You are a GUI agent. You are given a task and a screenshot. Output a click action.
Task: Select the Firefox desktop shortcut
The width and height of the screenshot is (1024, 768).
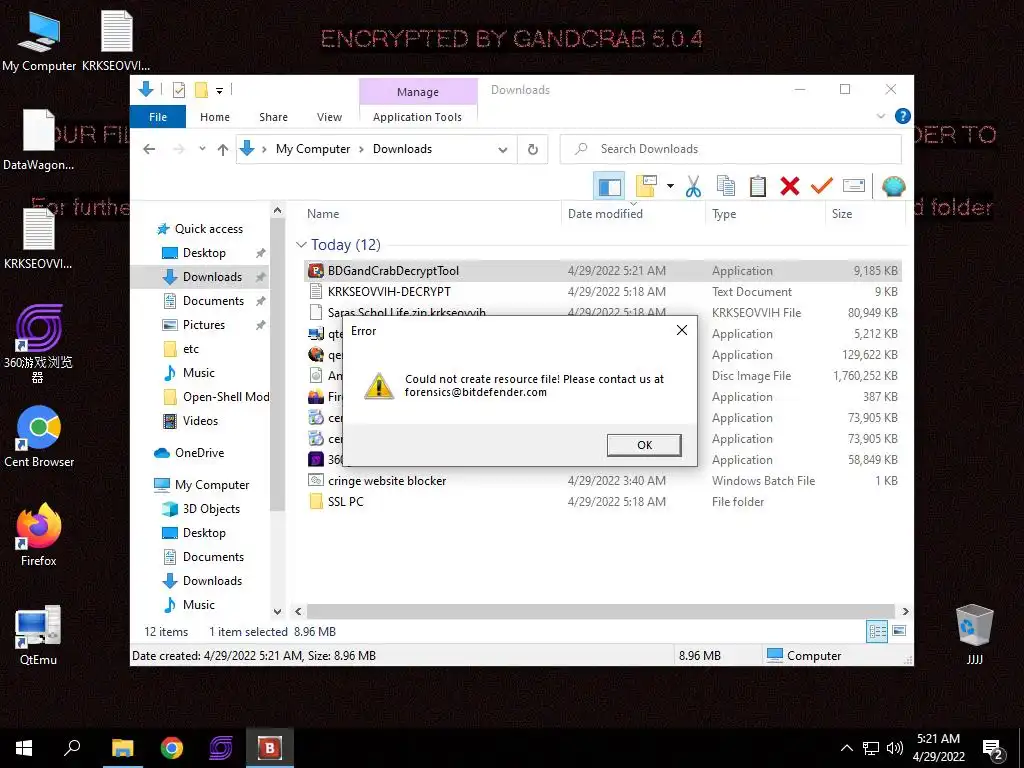pos(39,536)
